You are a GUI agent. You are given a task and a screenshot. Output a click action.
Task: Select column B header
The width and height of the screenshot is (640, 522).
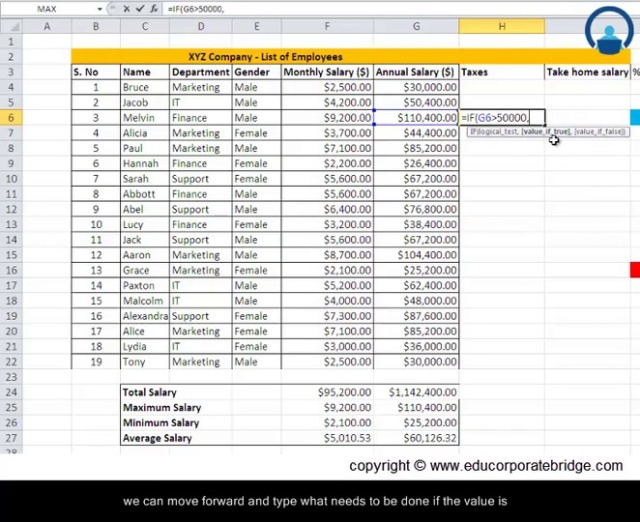pyautogui.click(x=96, y=27)
